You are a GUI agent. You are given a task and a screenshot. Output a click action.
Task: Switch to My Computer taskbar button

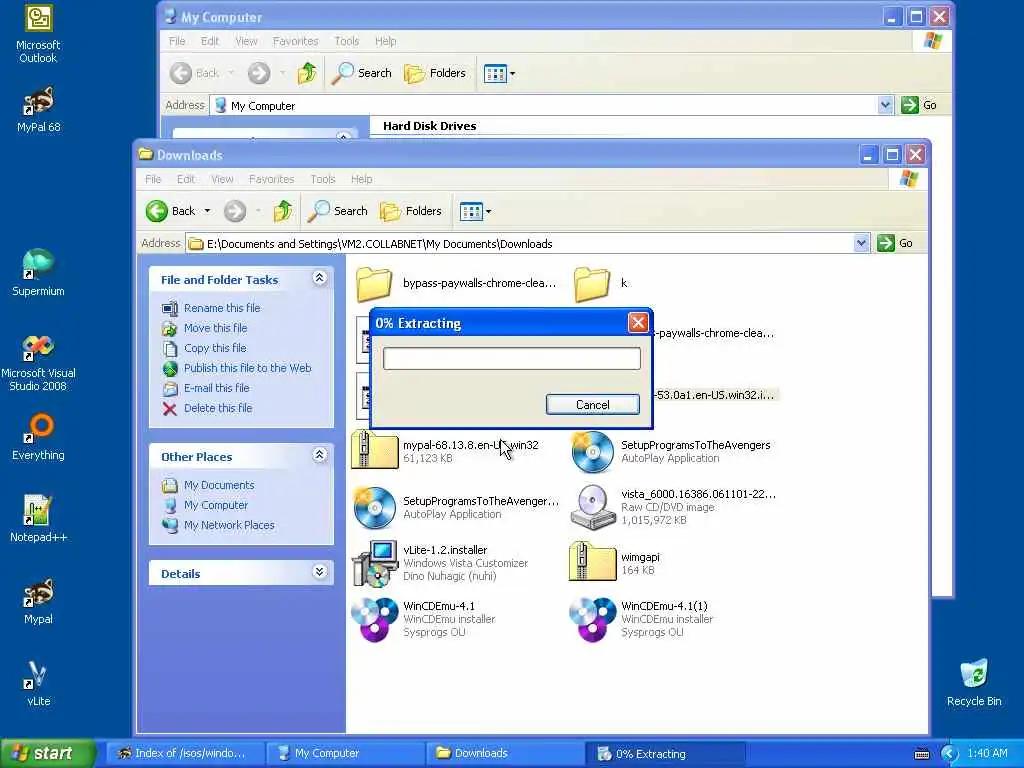pyautogui.click(x=346, y=753)
